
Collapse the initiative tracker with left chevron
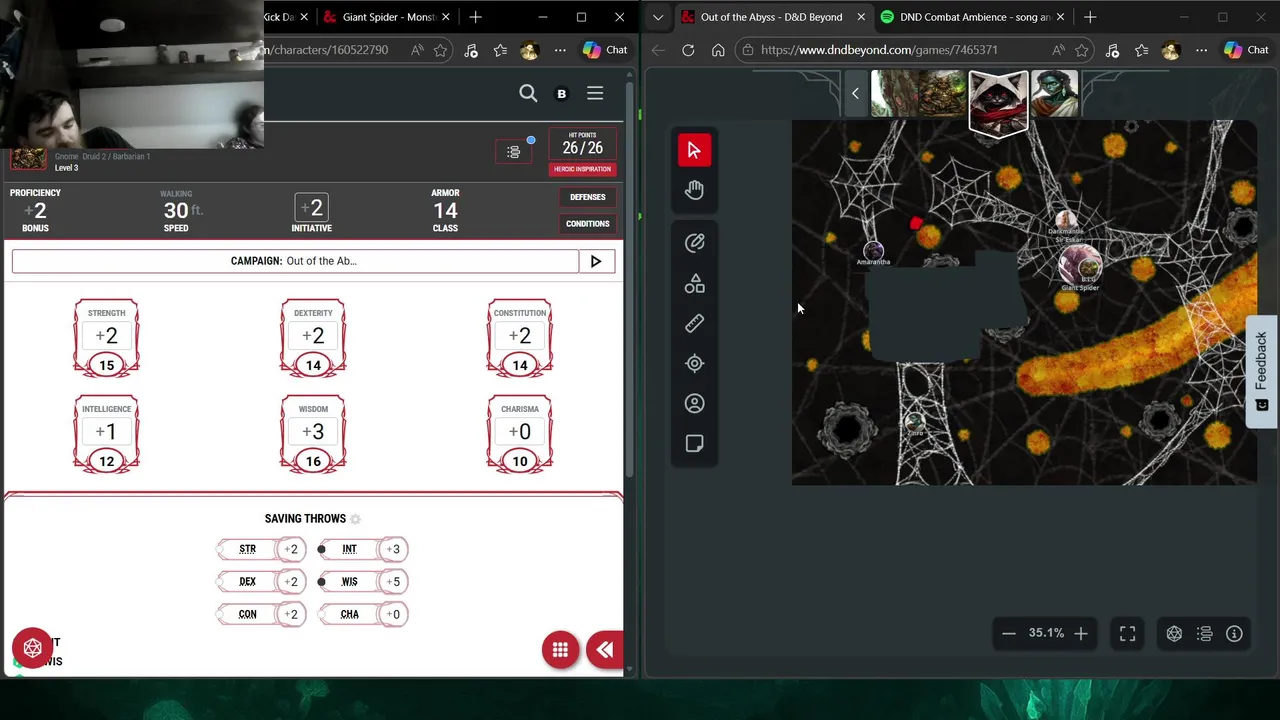pos(855,93)
